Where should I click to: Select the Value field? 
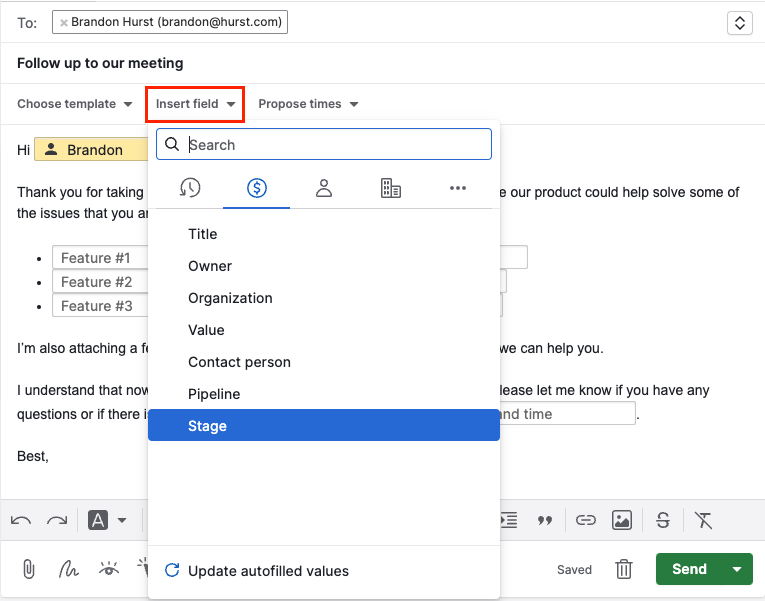point(324,330)
